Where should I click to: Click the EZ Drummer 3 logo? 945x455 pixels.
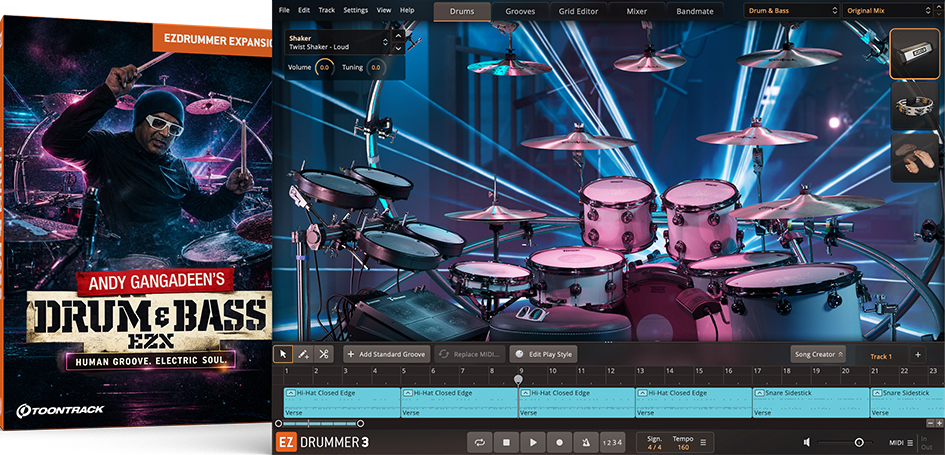[x=322, y=442]
